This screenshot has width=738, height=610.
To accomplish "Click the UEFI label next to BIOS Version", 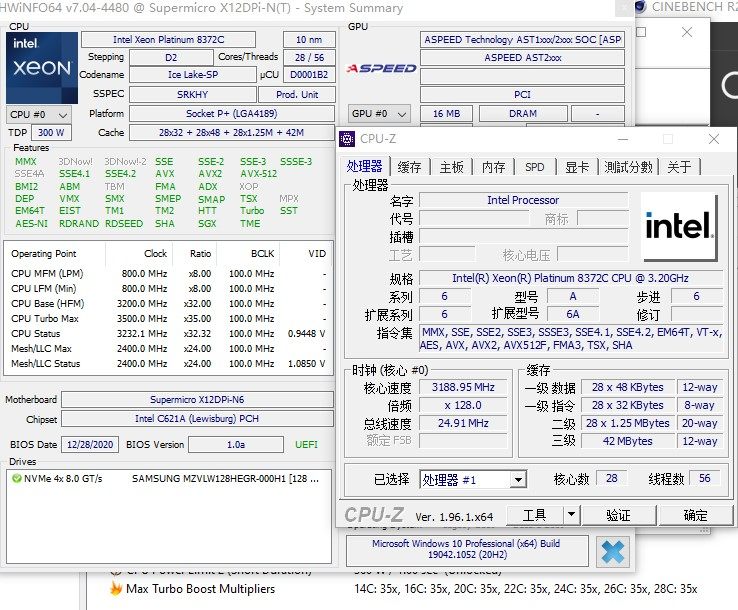I will point(306,444).
